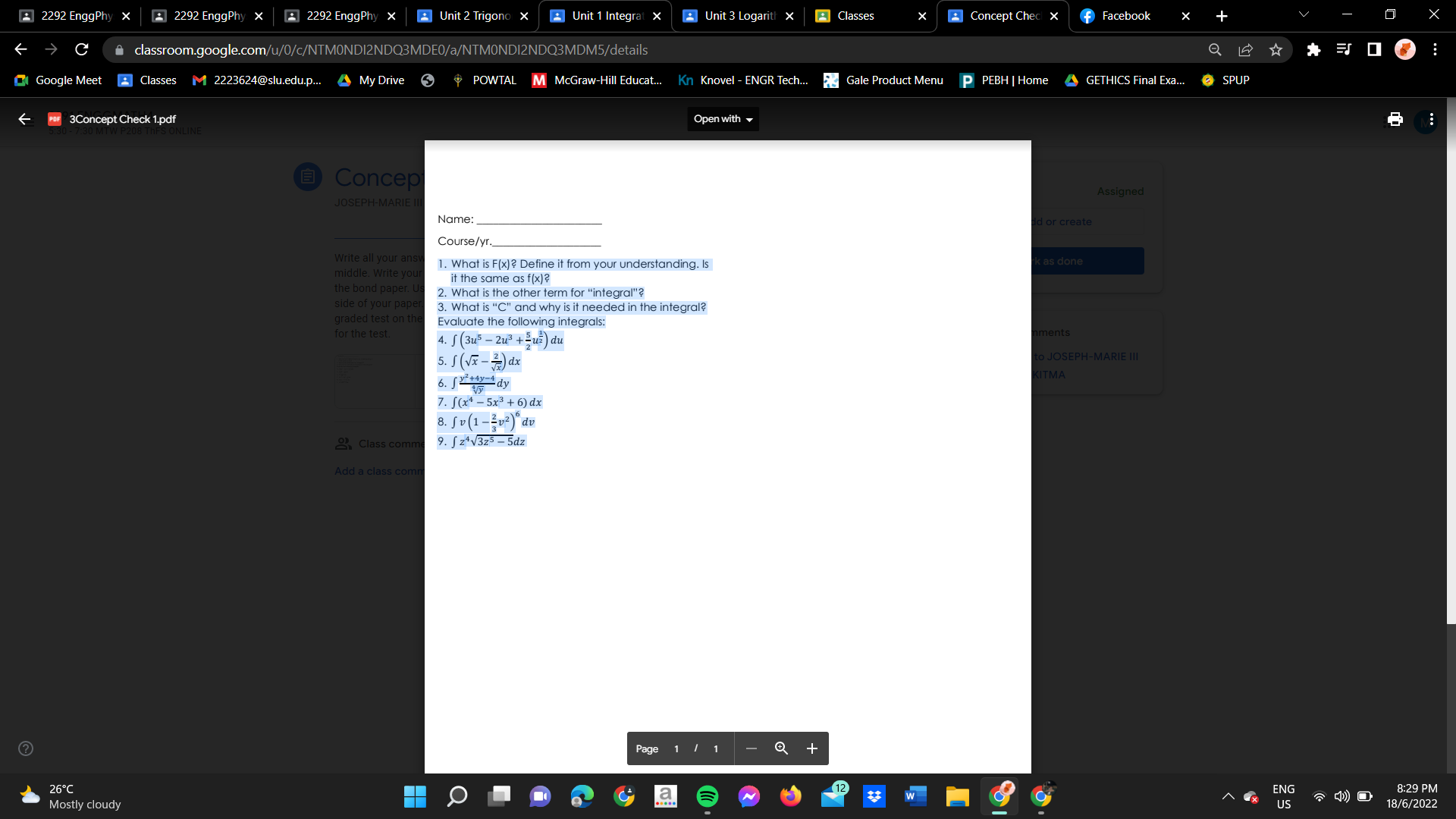Viewport: 1456px width, 819px height.
Task: Open File Explorer from the taskbar
Action: coord(957,796)
